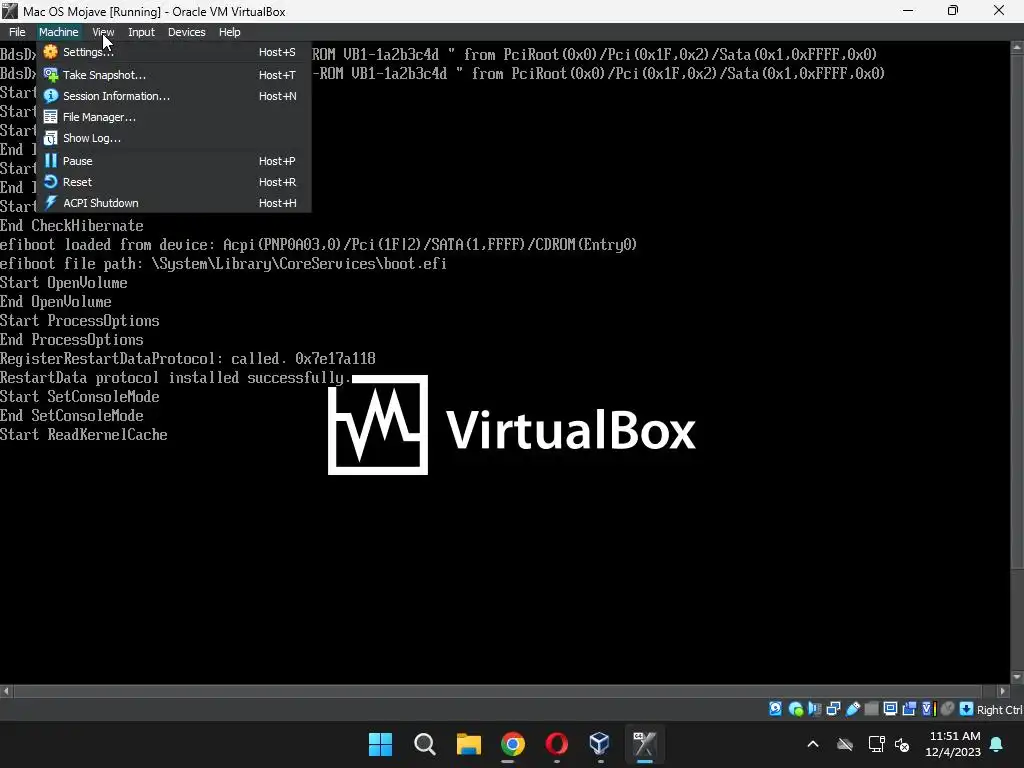Image resolution: width=1024 pixels, height=768 pixels.
Task: Choose ACPI Shutdown
Action: (x=173, y=202)
